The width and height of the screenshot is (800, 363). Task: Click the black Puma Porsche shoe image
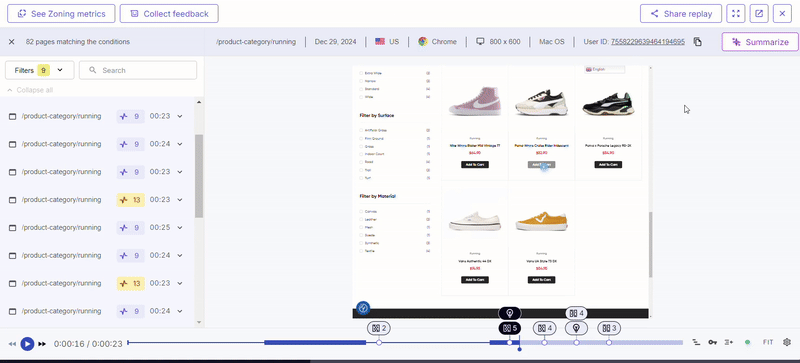(608, 103)
